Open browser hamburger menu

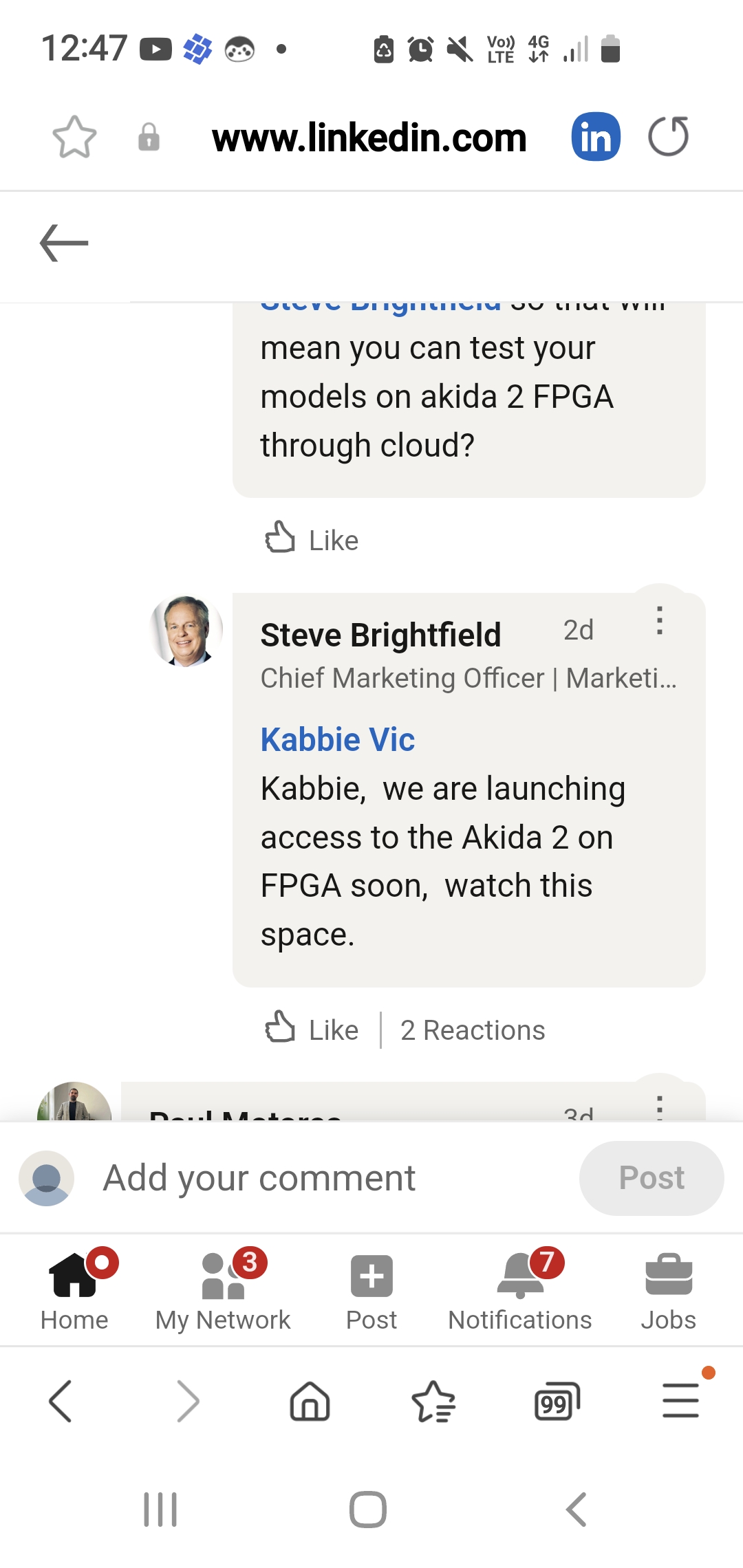(680, 1402)
